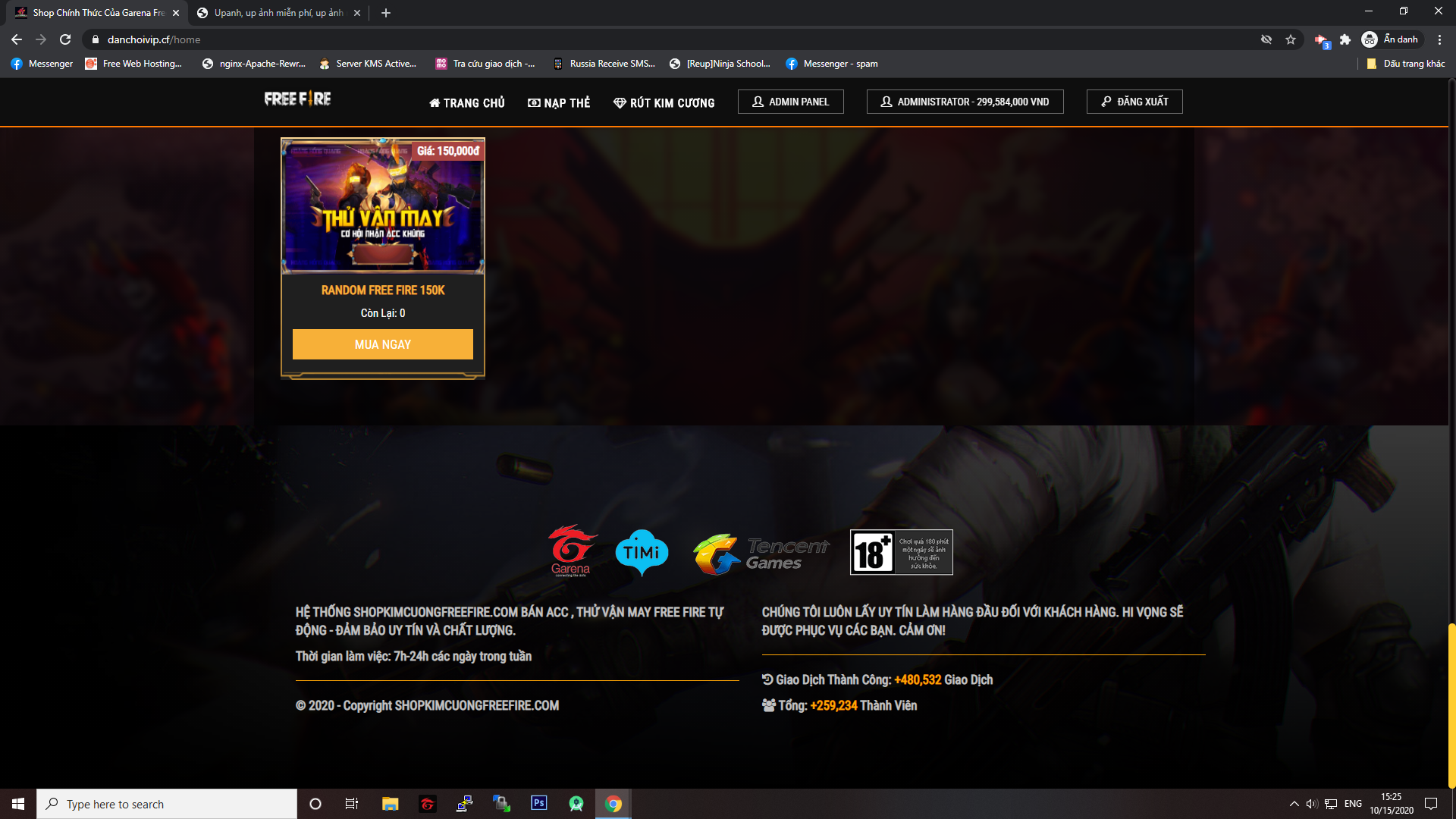Click the page vertical scrollbar thumb
Image resolution: width=1456 pixels, height=819 pixels.
click(x=1451, y=705)
